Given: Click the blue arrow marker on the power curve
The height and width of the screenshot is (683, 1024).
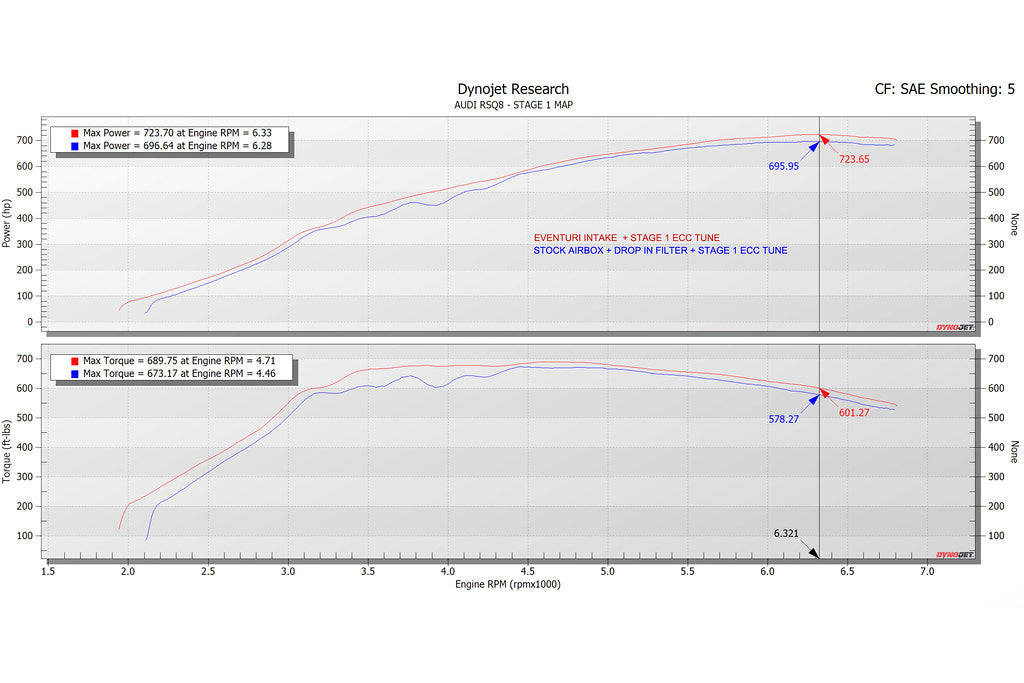Looking at the screenshot, I should point(814,145).
